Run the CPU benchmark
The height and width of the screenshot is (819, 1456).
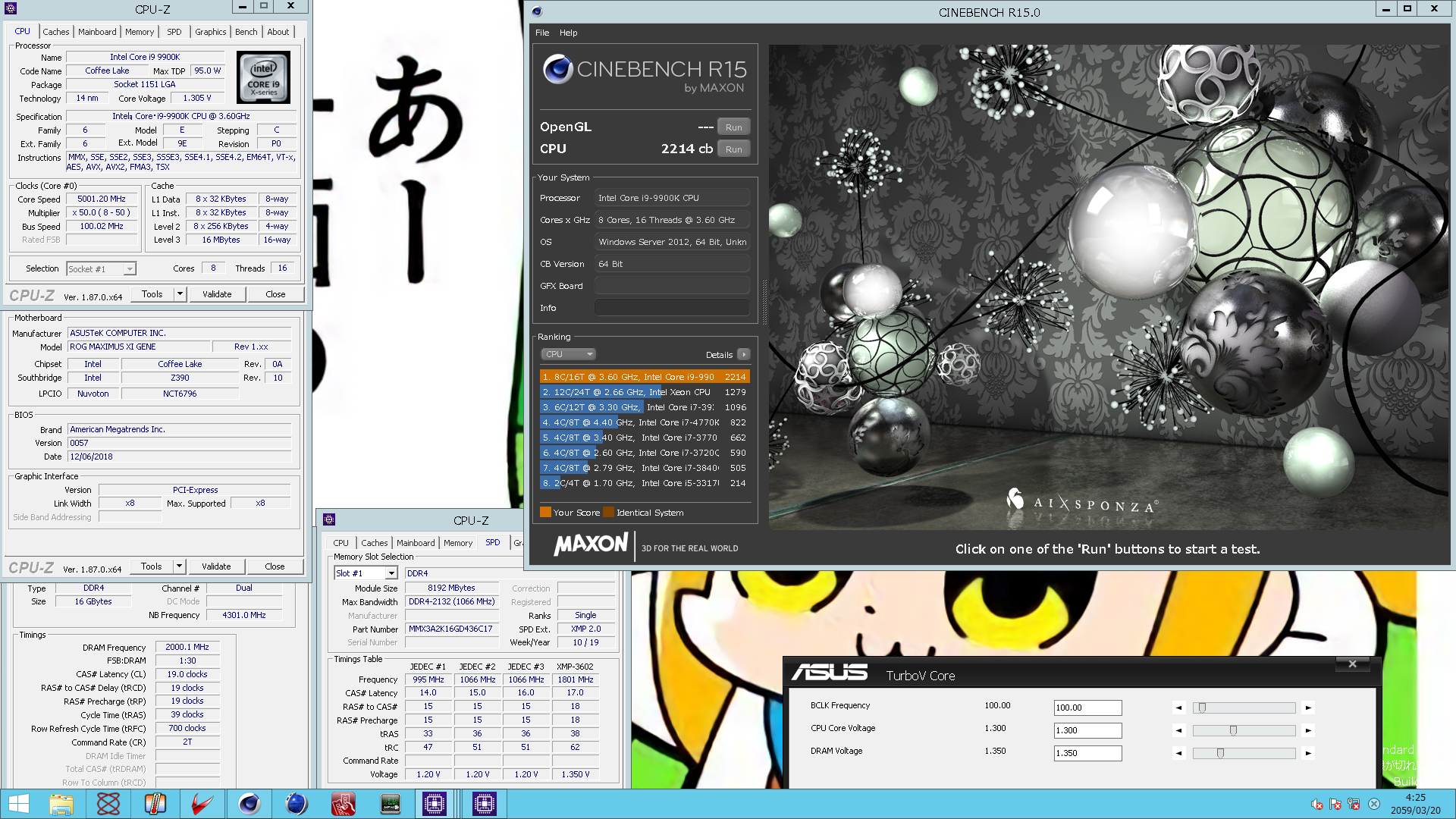click(x=733, y=149)
